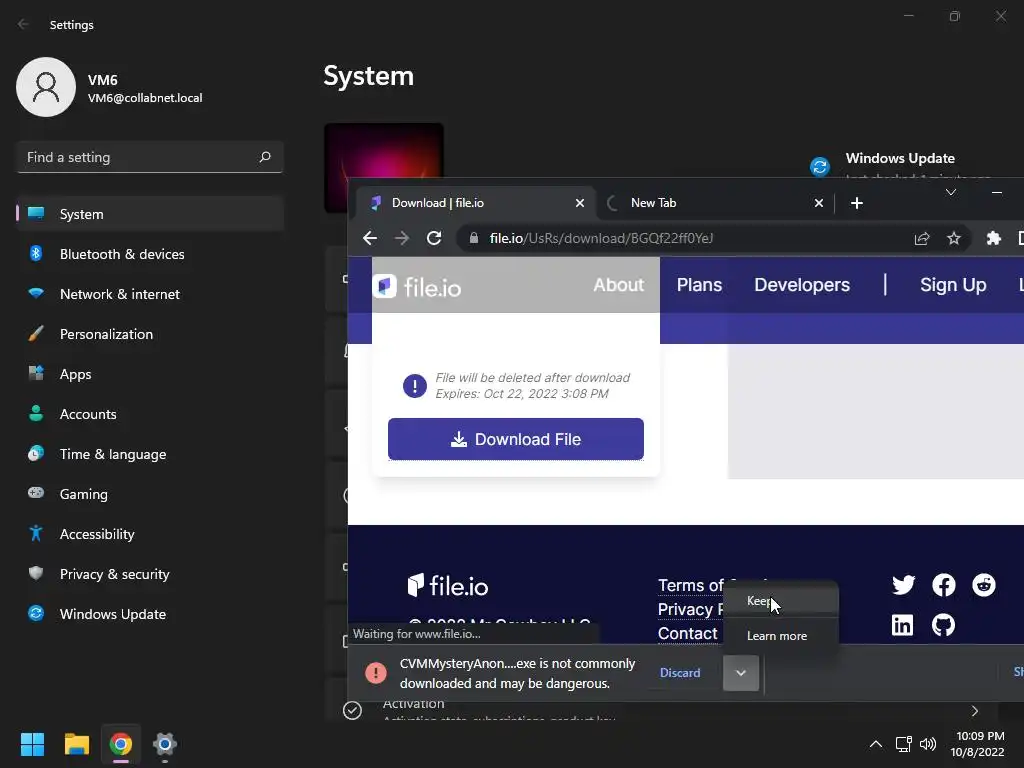1024x768 pixels.
Task: Click the Find a setting search box
Action: [150, 157]
